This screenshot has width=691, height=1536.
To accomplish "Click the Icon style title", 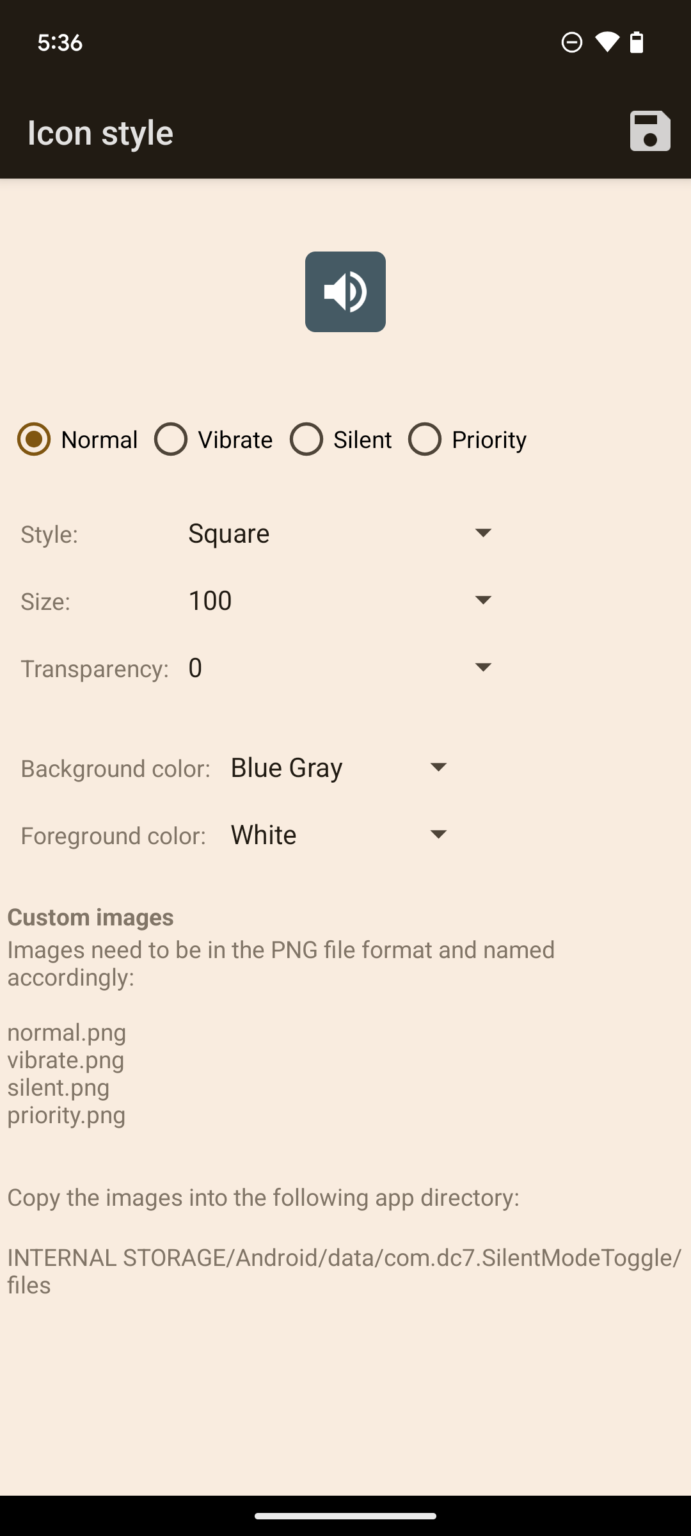I will (x=100, y=131).
